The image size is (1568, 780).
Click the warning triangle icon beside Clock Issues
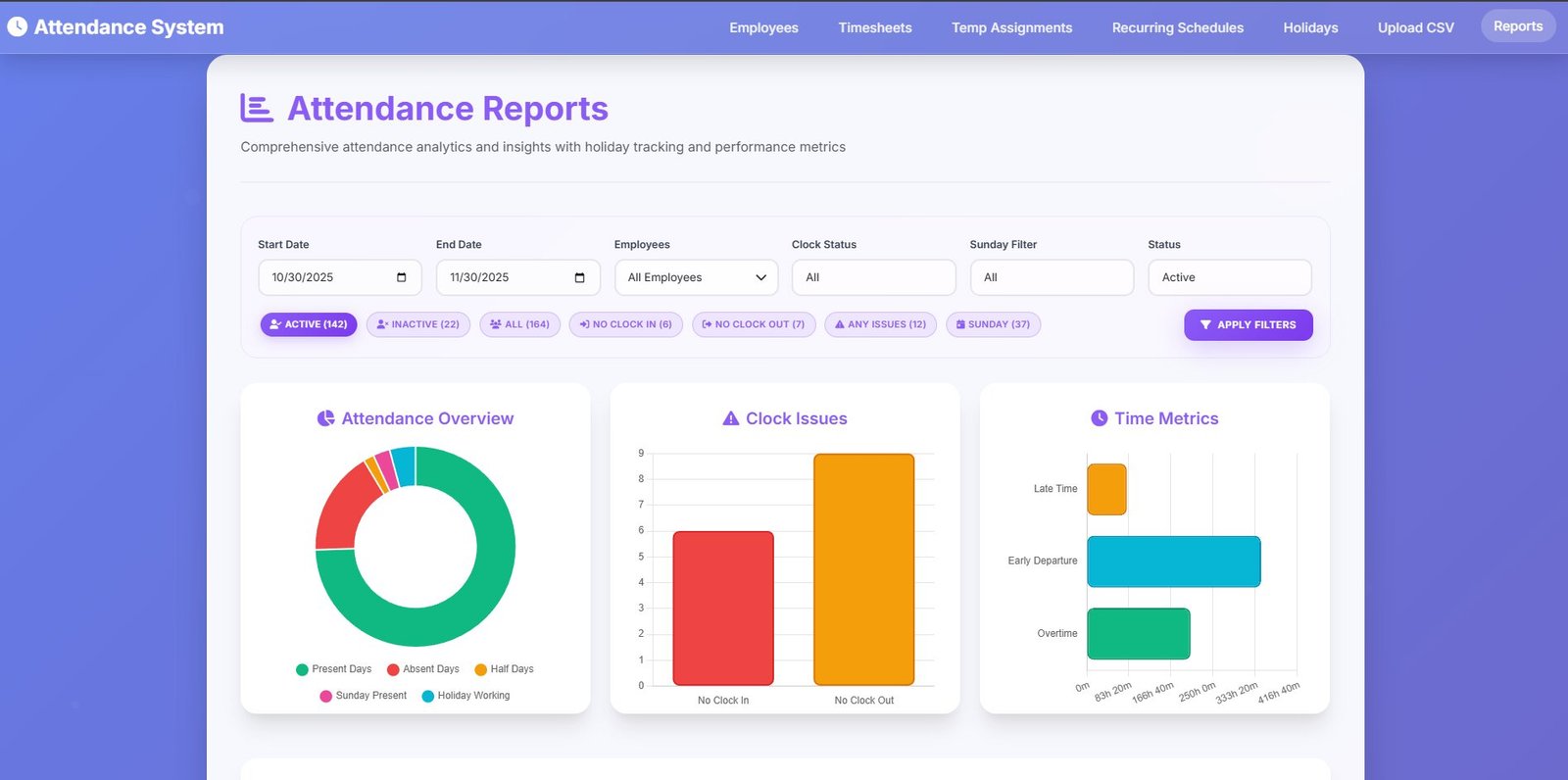(730, 418)
